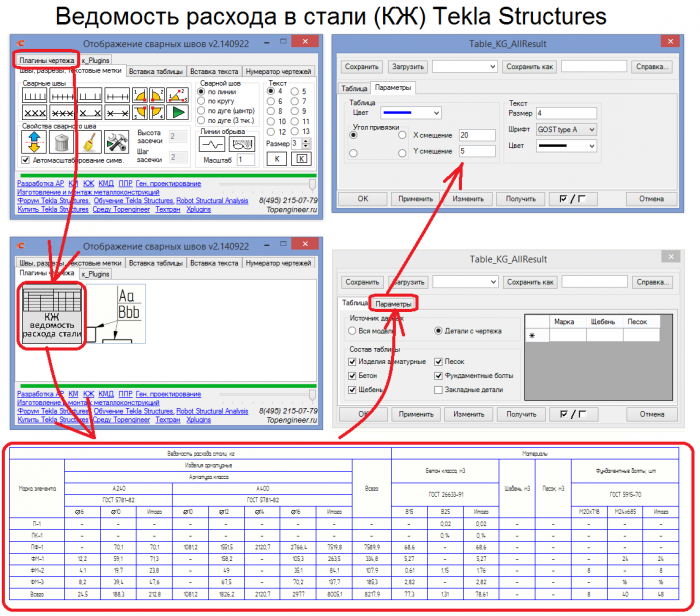Expand the Шрифт GOST type A dropdown
Screen dimensions: 700x616
coord(567,129)
